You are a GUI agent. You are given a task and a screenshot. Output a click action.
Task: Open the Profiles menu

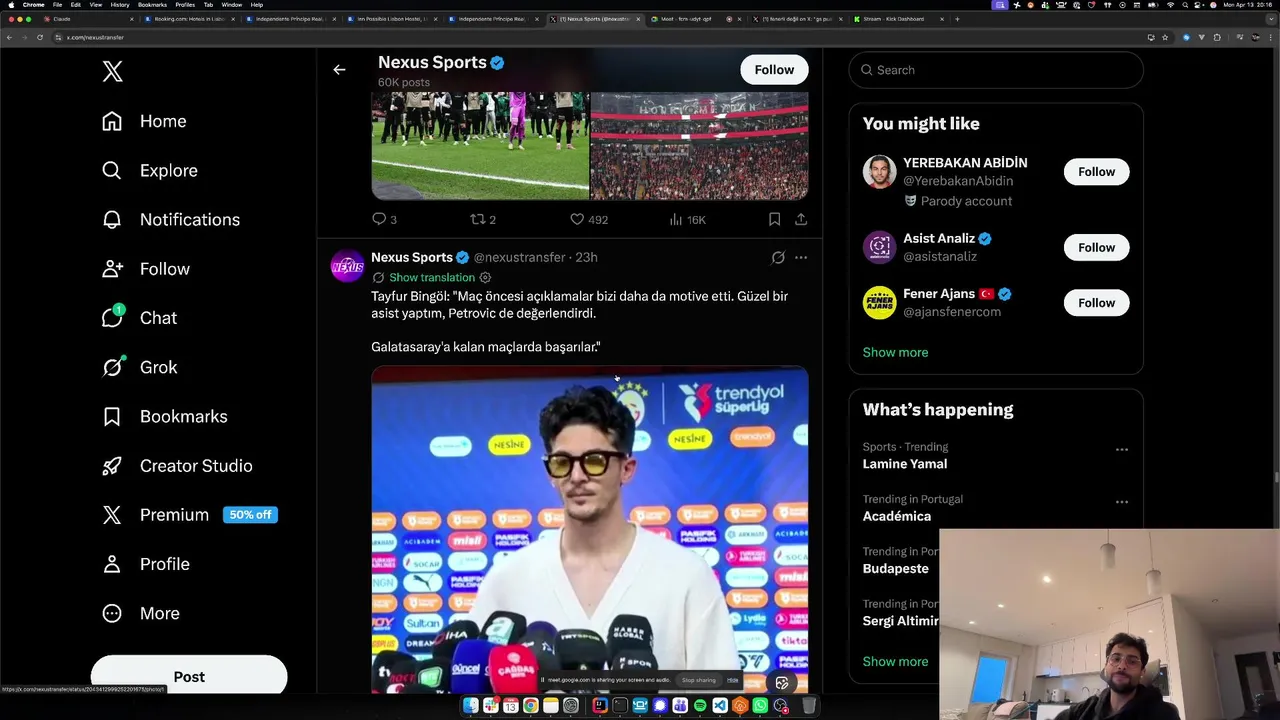(185, 4)
